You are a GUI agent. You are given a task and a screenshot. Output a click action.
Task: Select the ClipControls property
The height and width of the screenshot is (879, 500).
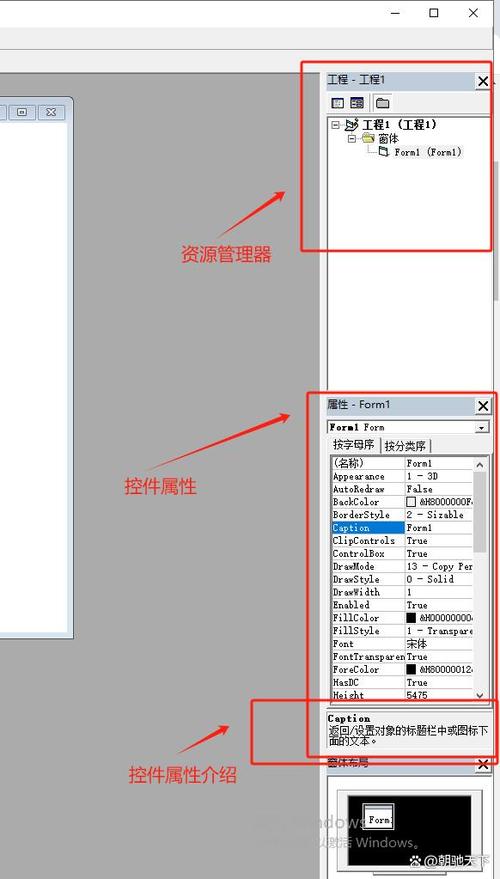(x=368, y=540)
